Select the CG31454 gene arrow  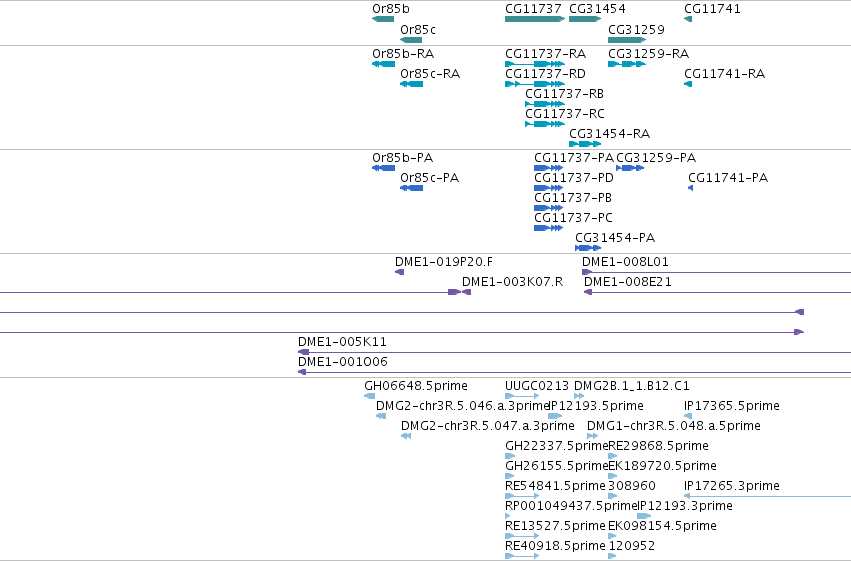[x=585, y=19]
